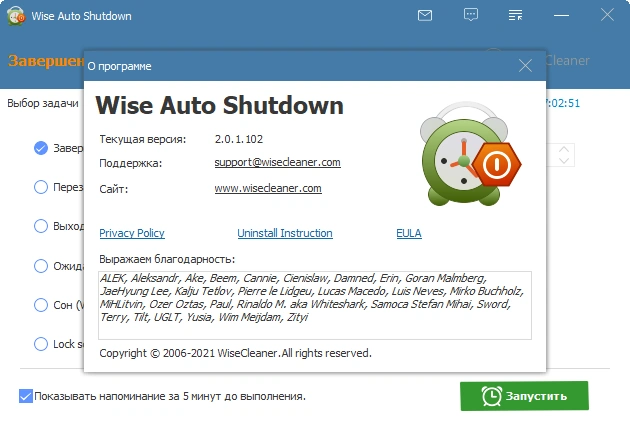Click the Поддержка label
This screenshot has width=630, height=423.
[131, 163]
